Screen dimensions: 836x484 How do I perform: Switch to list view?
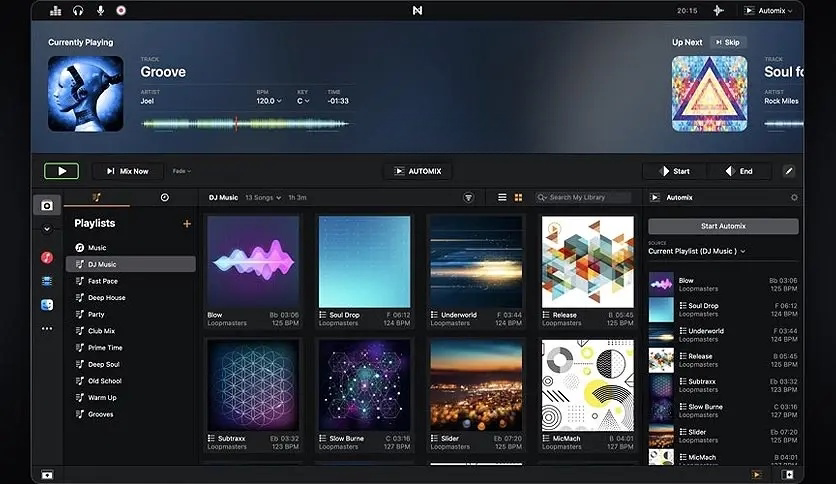pyautogui.click(x=502, y=197)
